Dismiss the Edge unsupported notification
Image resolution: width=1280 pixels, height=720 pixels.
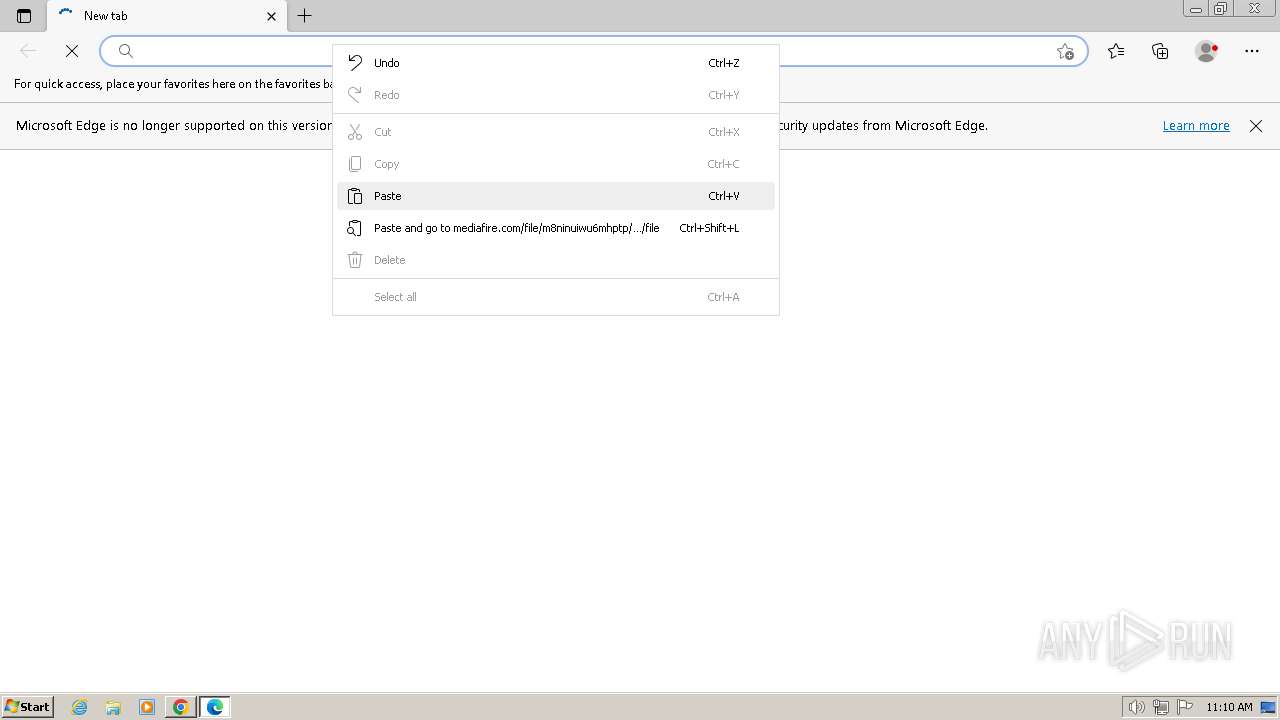pyautogui.click(x=1256, y=126)
